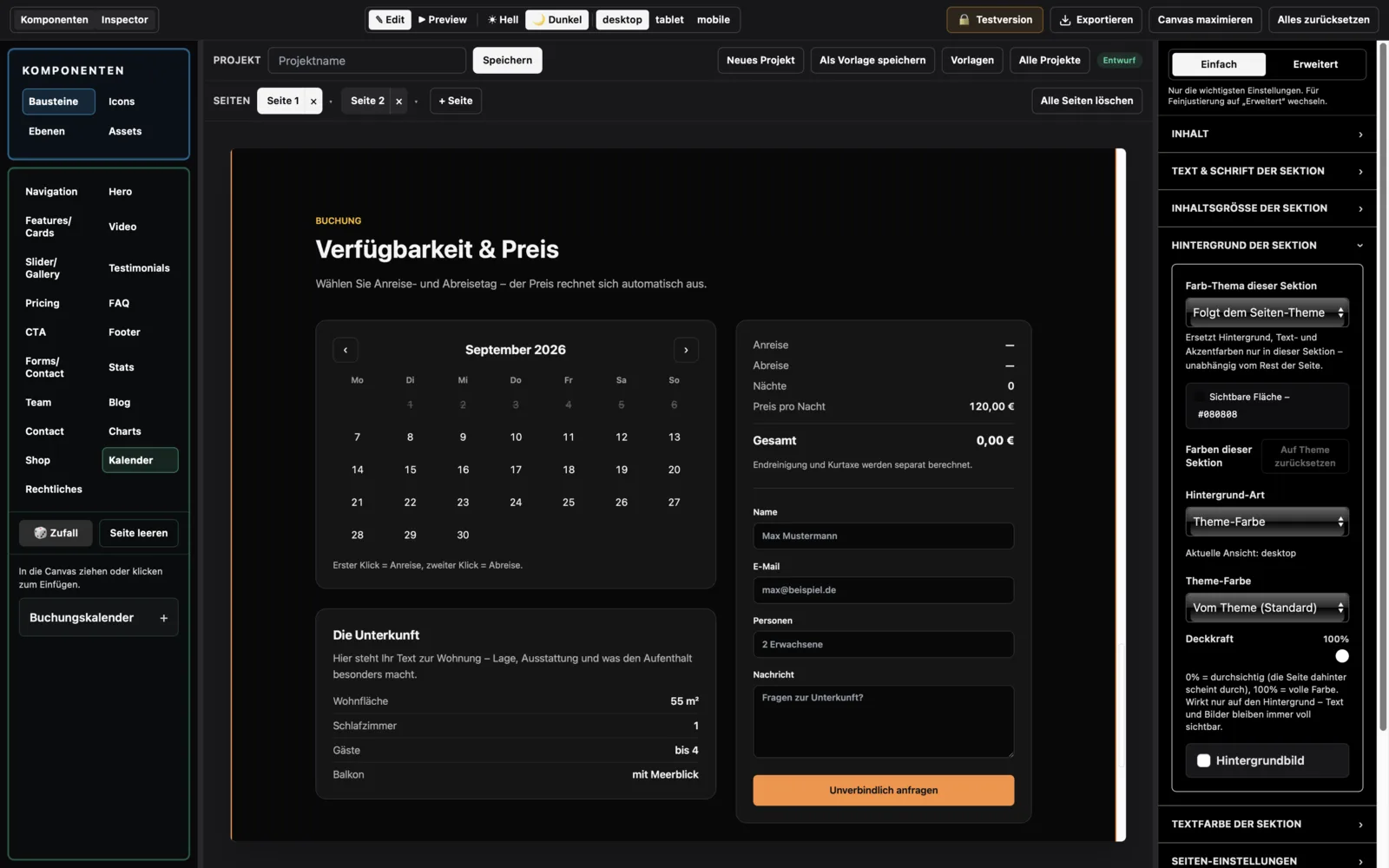Expand TEXT & SCHRIFT DER SEKTION
Viewport: 1389px width, 868px height.
click(1267, 171)
